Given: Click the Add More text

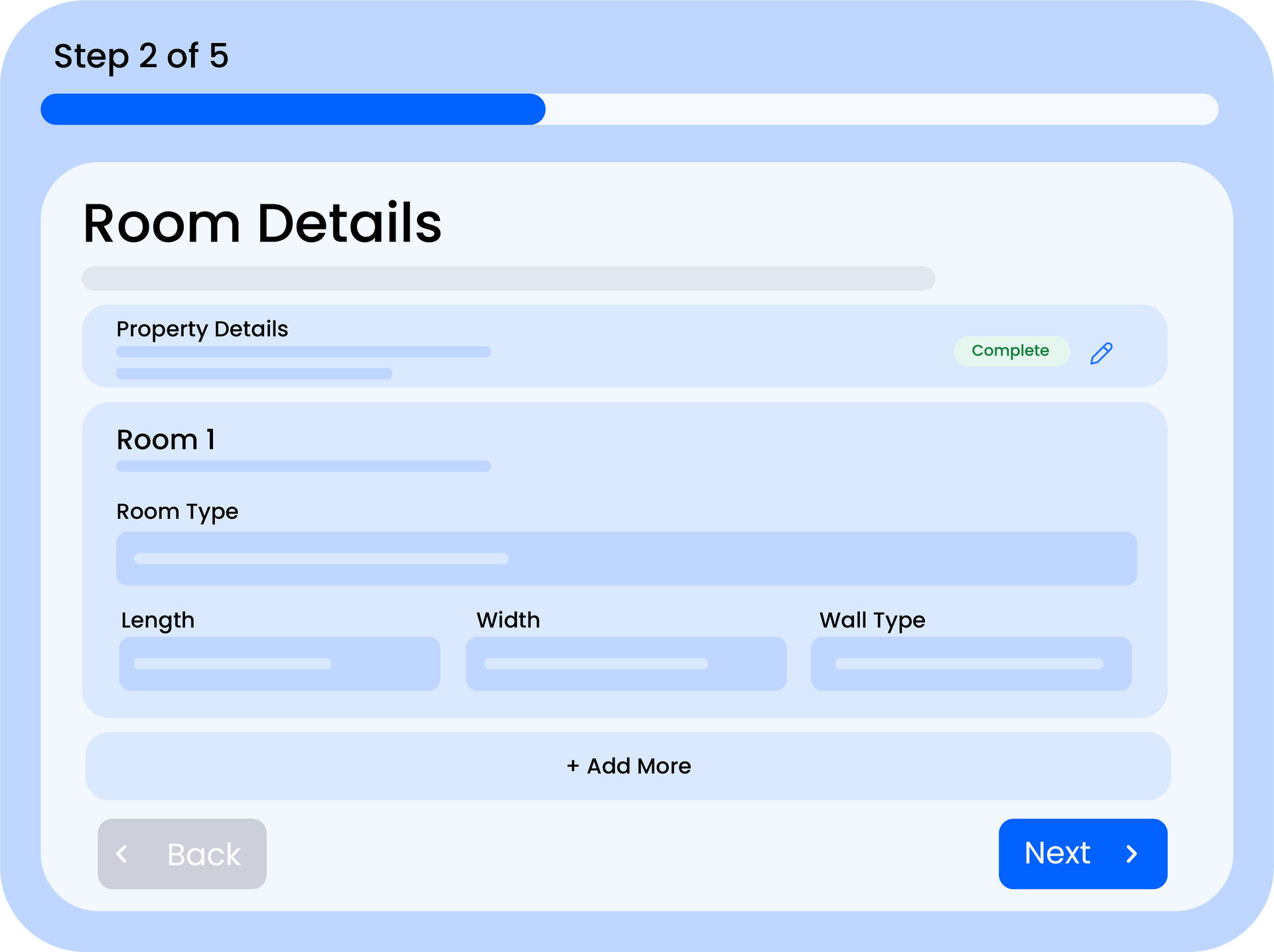Looking at the screenshot, I should (x=638, y=766).
